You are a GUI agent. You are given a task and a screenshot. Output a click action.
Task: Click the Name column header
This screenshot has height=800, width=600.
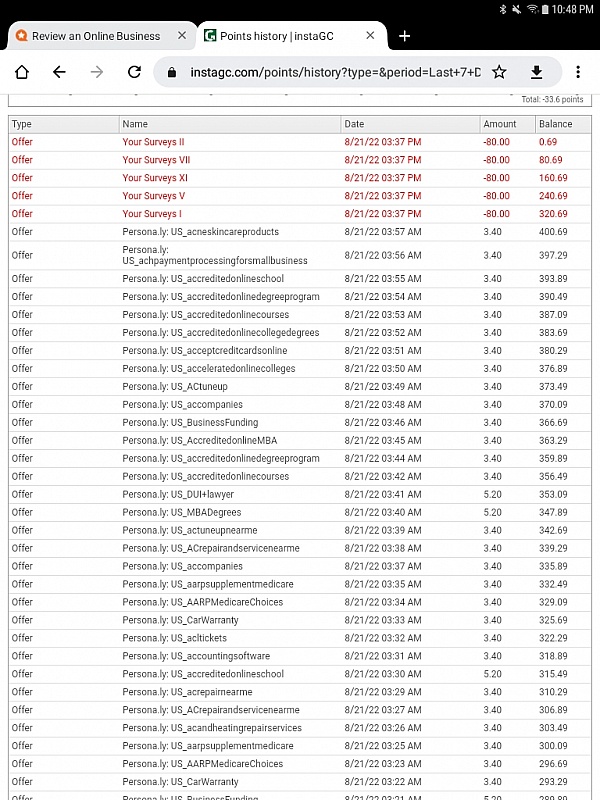pyautogui.click(x=135, y=124)
